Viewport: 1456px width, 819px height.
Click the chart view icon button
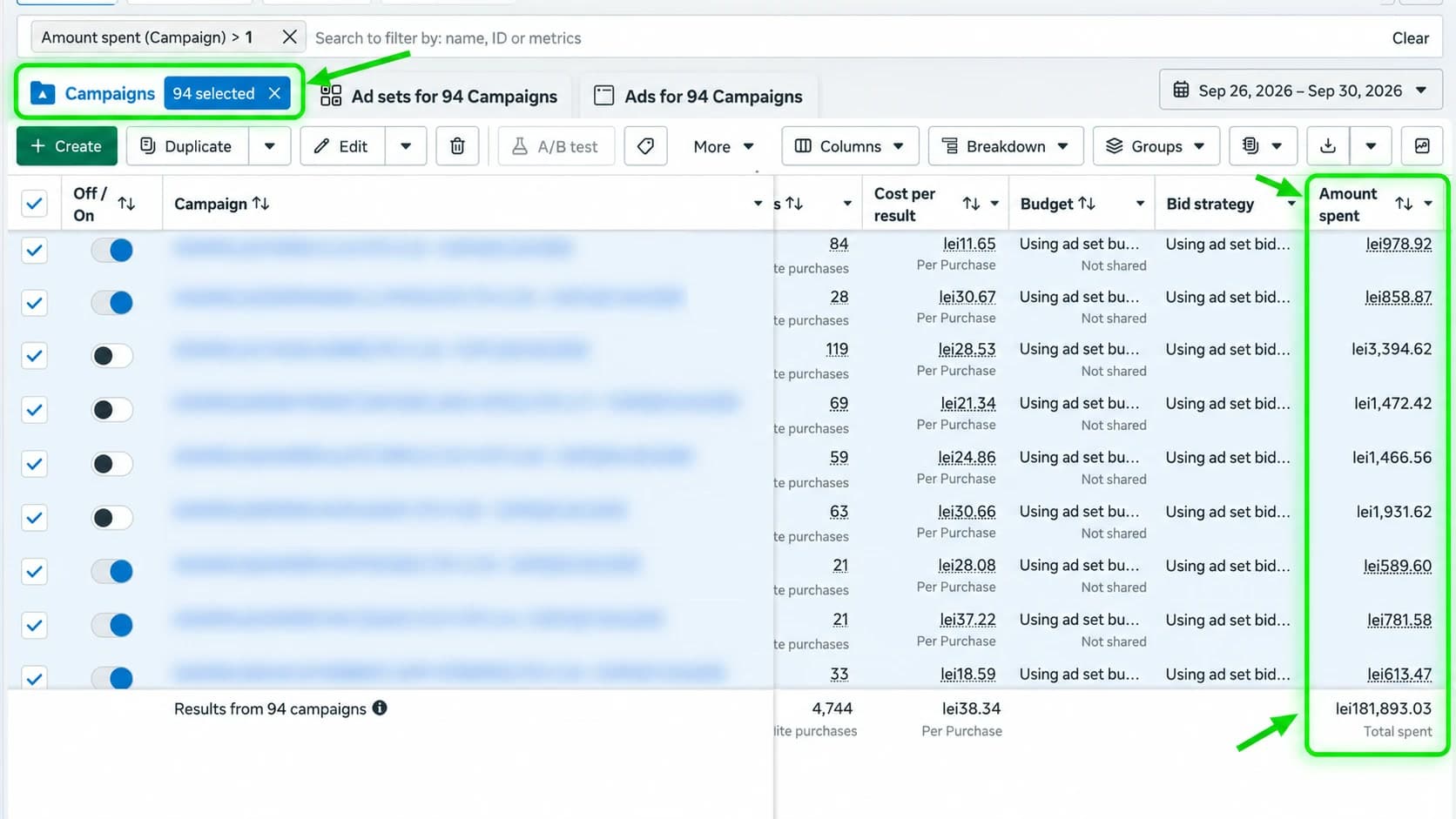point(1422,146)
